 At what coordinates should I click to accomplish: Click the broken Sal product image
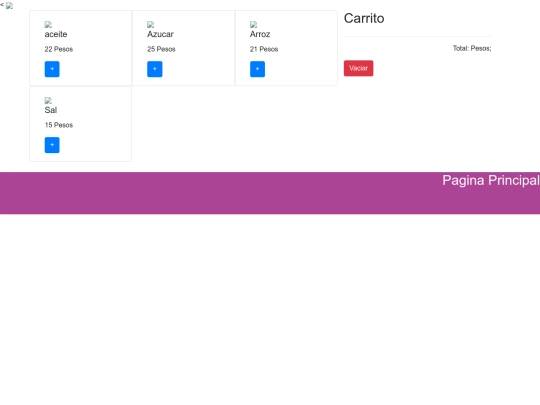pos(48,100)
